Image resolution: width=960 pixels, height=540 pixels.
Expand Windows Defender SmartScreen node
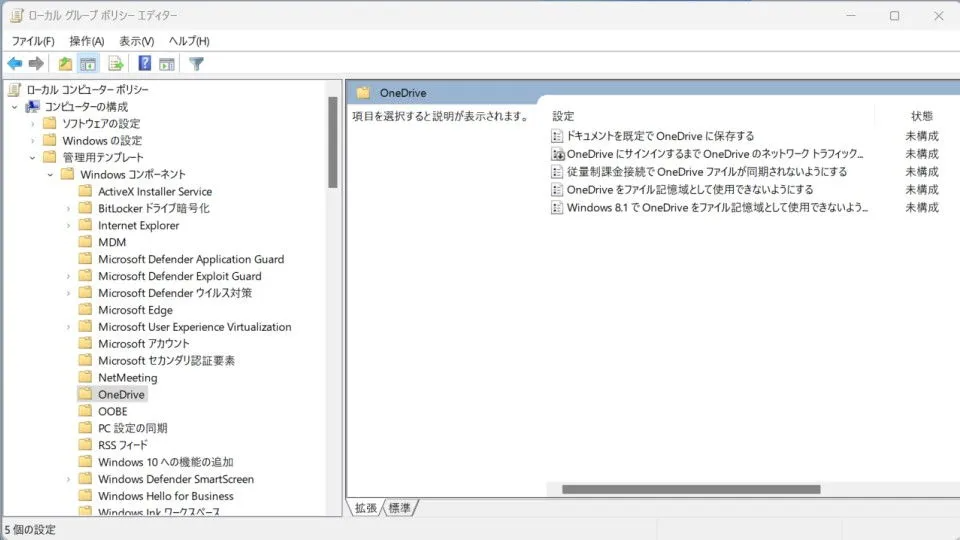pos(68,479)
